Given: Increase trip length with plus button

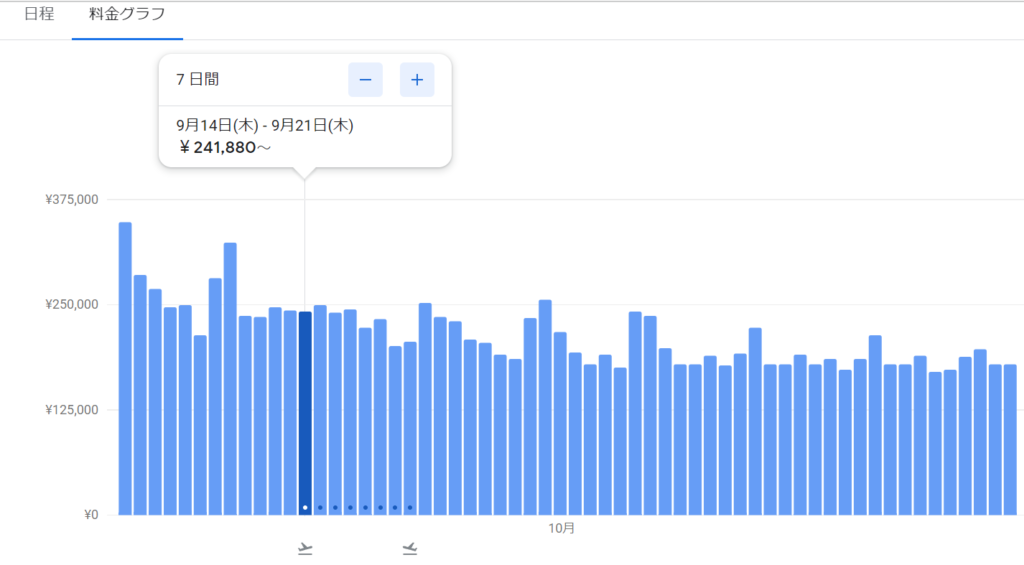Looking at the screenshot, I should 417,80.
